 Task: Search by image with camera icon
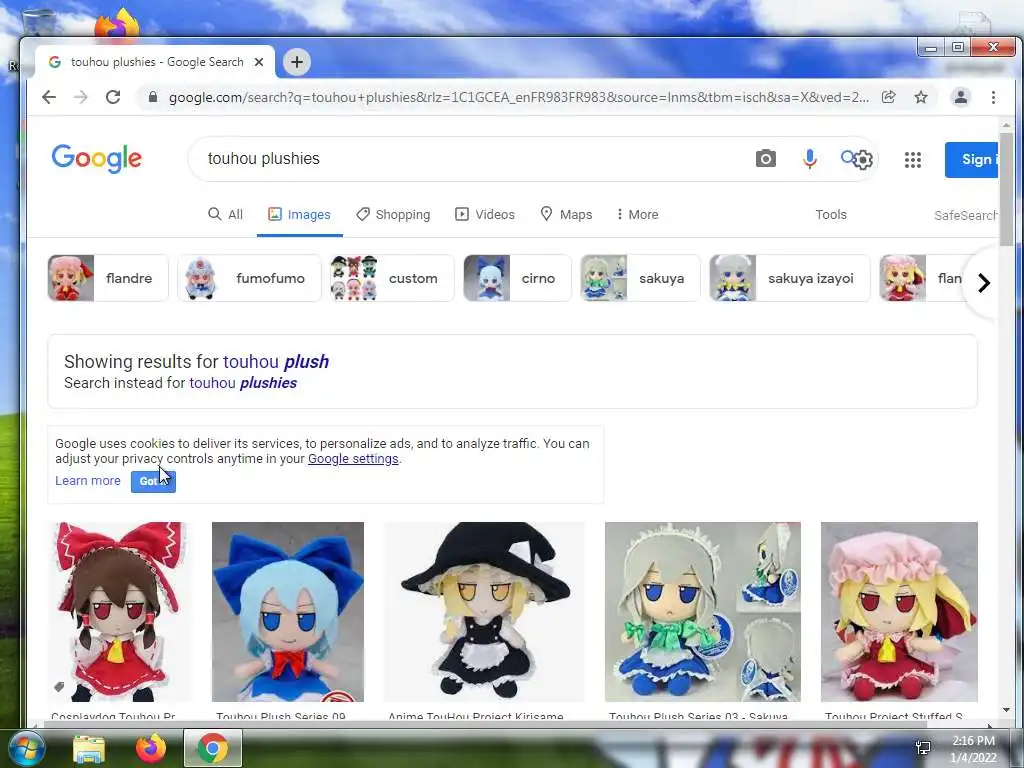tap(765, 159)
